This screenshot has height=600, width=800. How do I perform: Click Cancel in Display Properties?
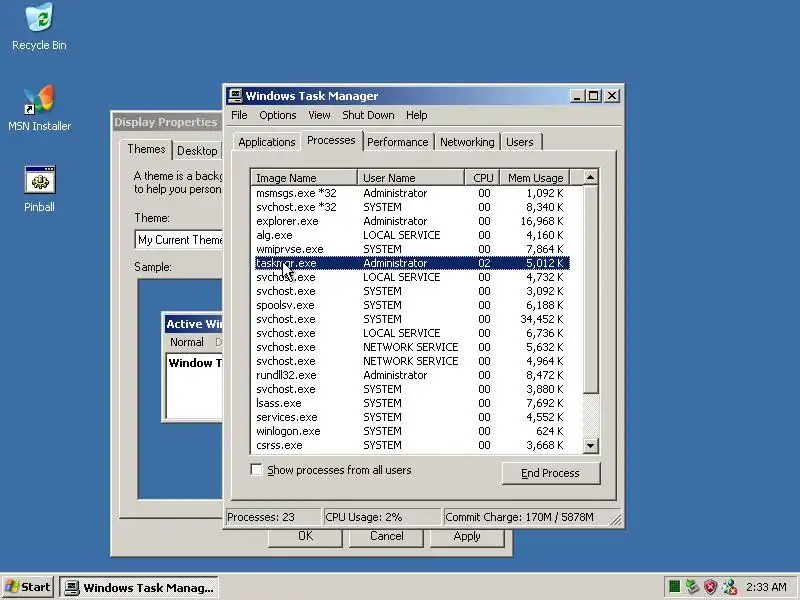386,537
